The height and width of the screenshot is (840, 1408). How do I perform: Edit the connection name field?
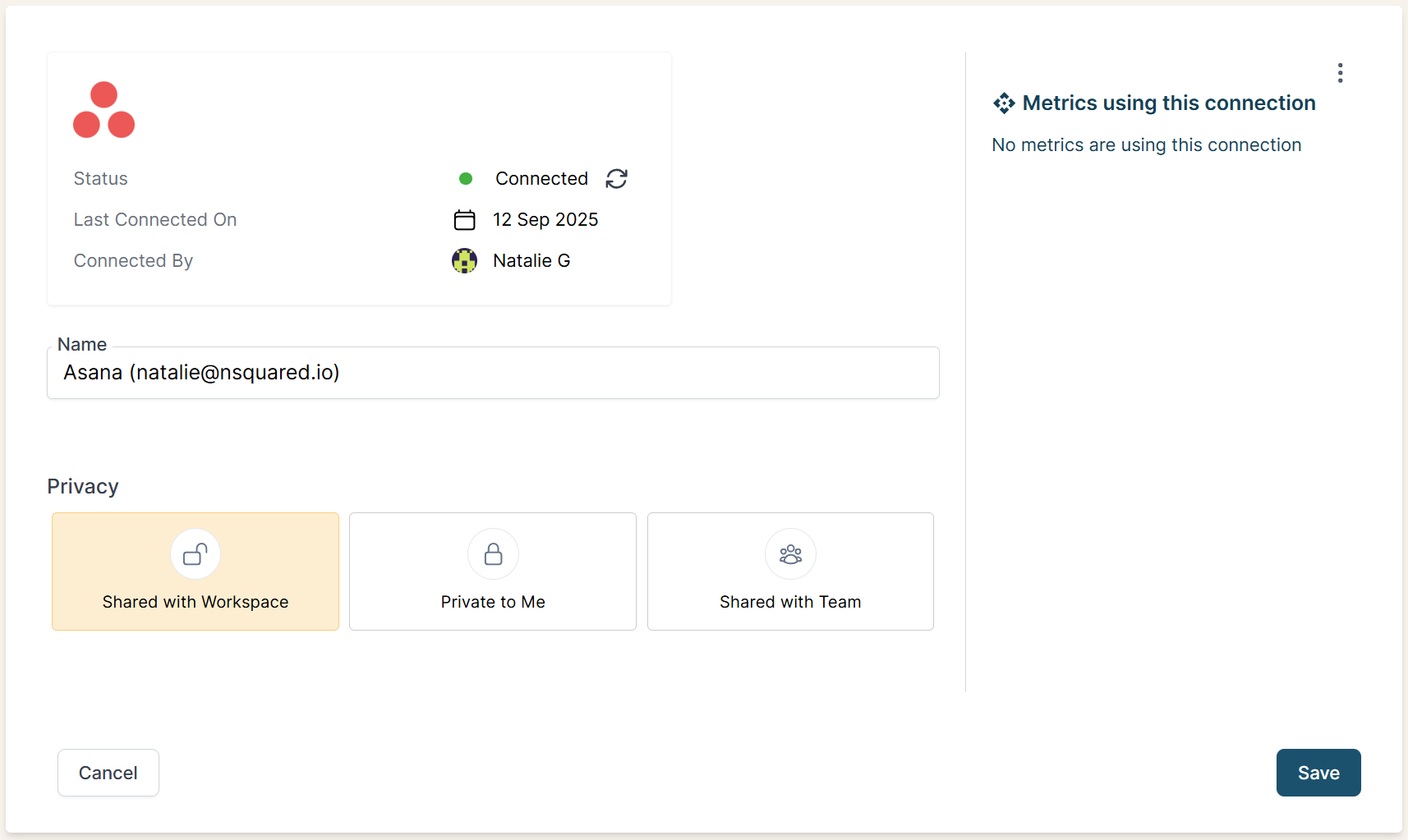coord(493,373)
